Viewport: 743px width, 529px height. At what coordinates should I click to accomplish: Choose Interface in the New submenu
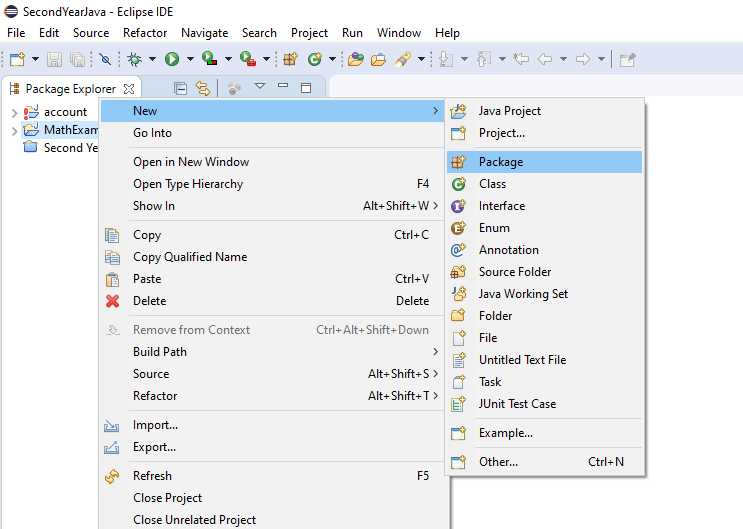pyautogui.click(x=501, y=206)
